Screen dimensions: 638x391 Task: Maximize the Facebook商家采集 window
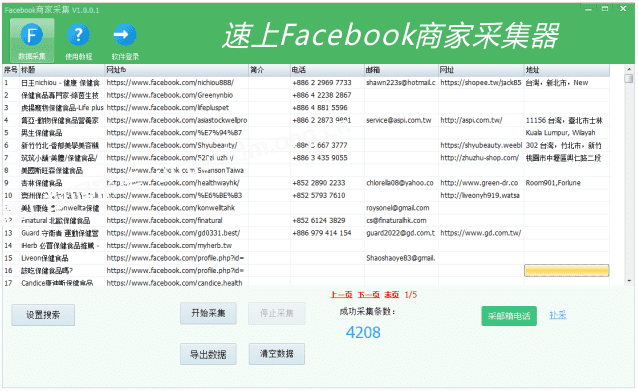605,9
